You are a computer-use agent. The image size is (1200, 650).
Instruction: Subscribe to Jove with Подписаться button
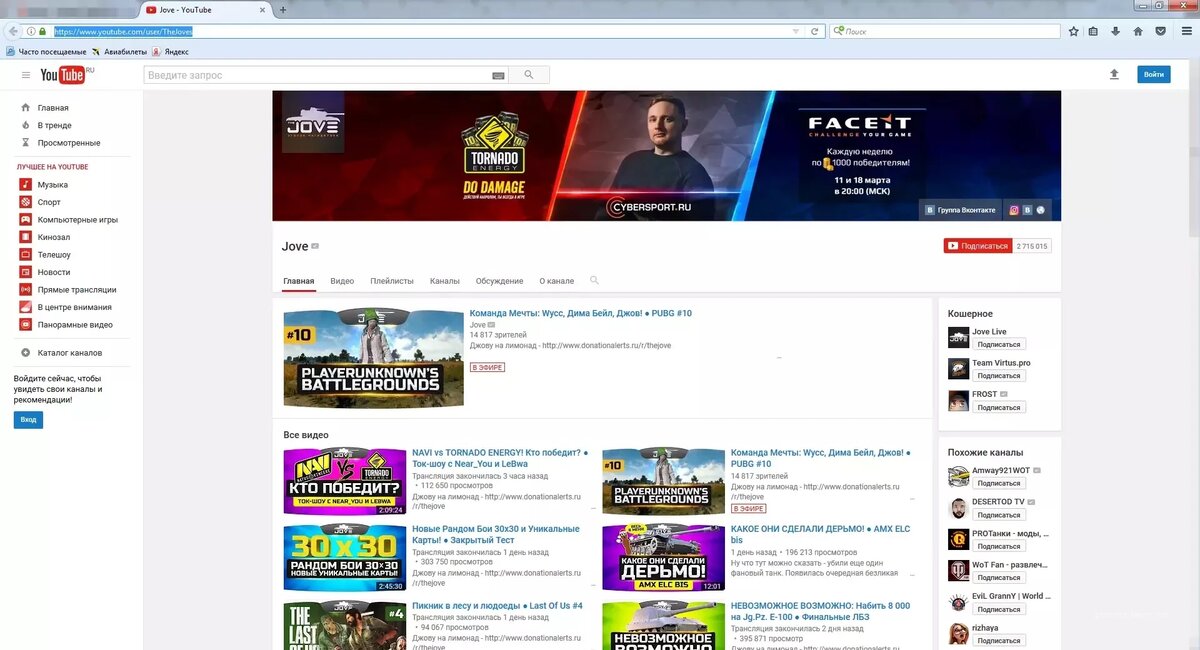click(977, 246)
